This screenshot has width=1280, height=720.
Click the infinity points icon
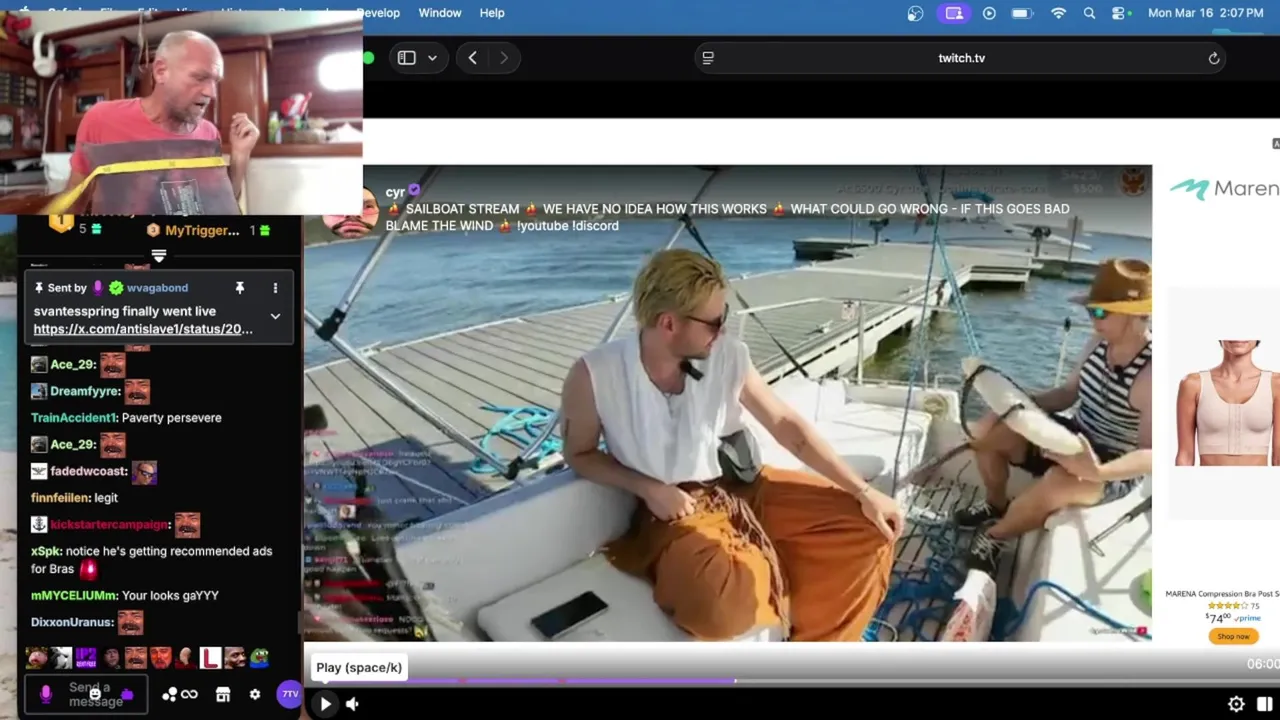coord(189,694)
